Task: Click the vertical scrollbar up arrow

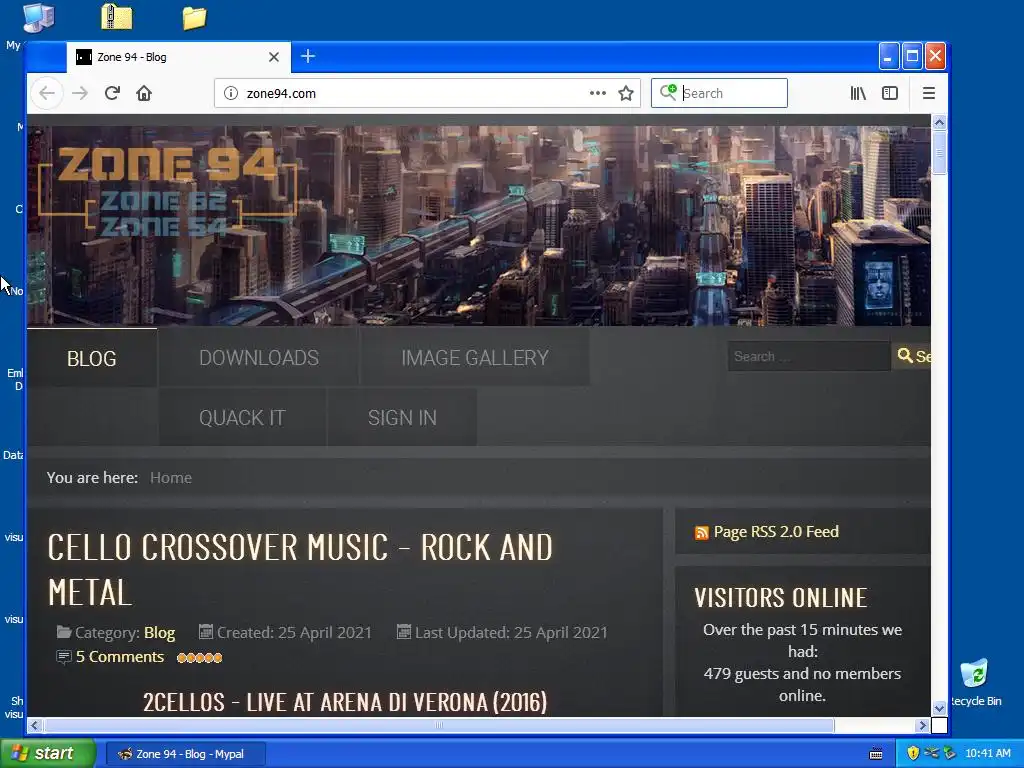Action: tap(939, 122)
